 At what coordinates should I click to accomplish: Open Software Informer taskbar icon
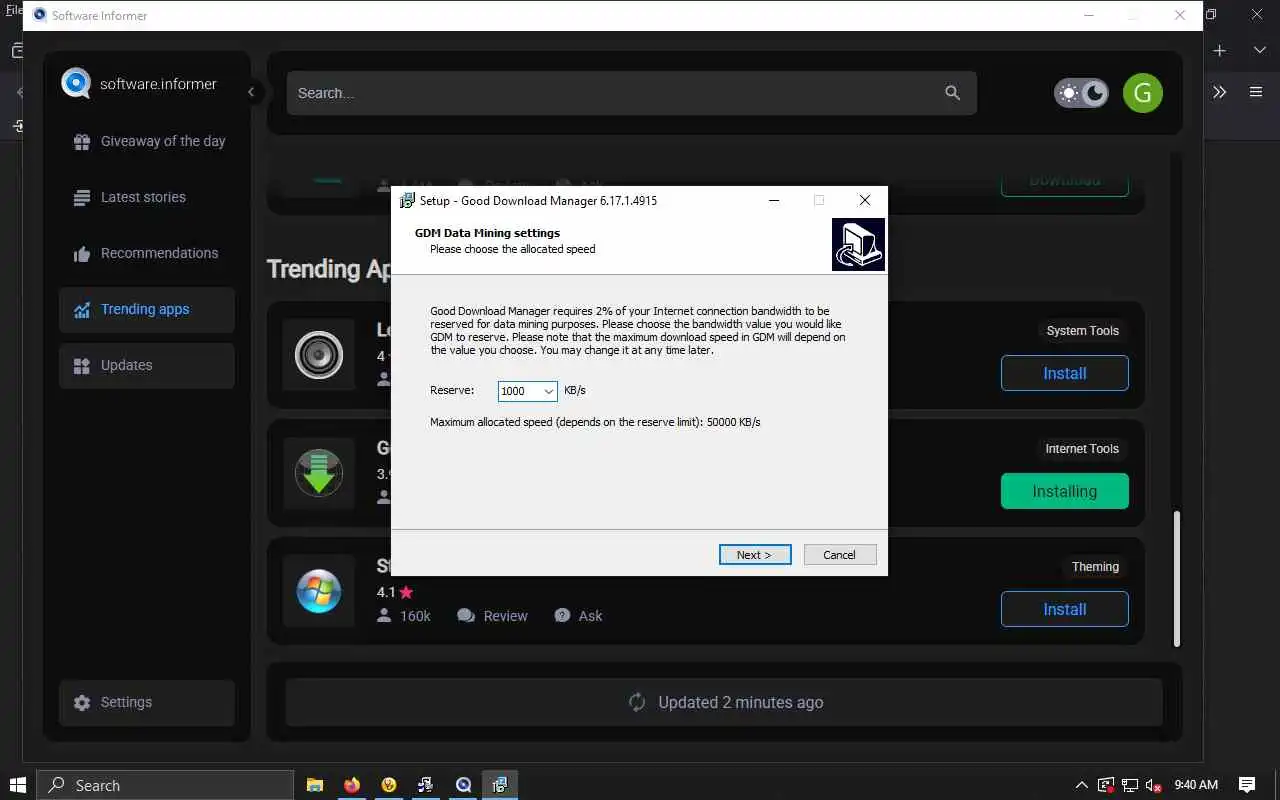463,785
